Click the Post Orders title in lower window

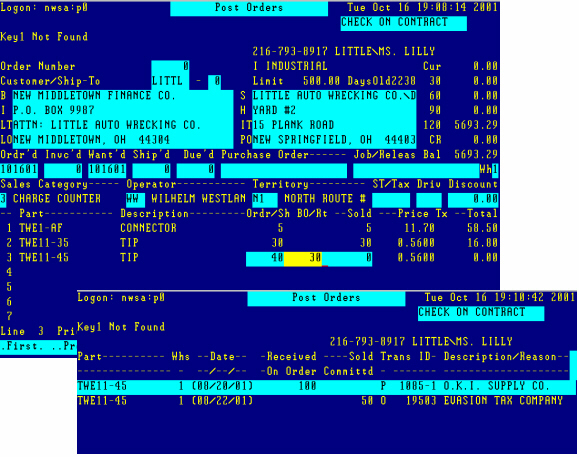tap(326, 298)
